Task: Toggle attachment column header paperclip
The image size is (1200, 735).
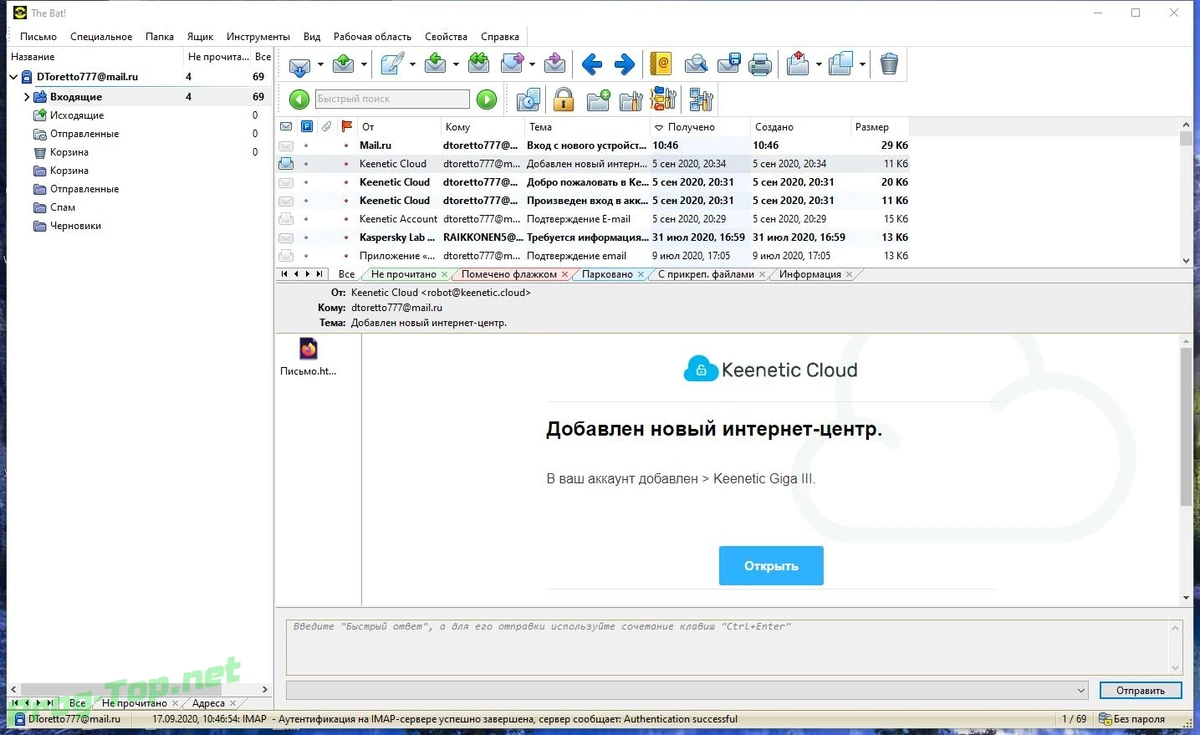Action: 326,127
